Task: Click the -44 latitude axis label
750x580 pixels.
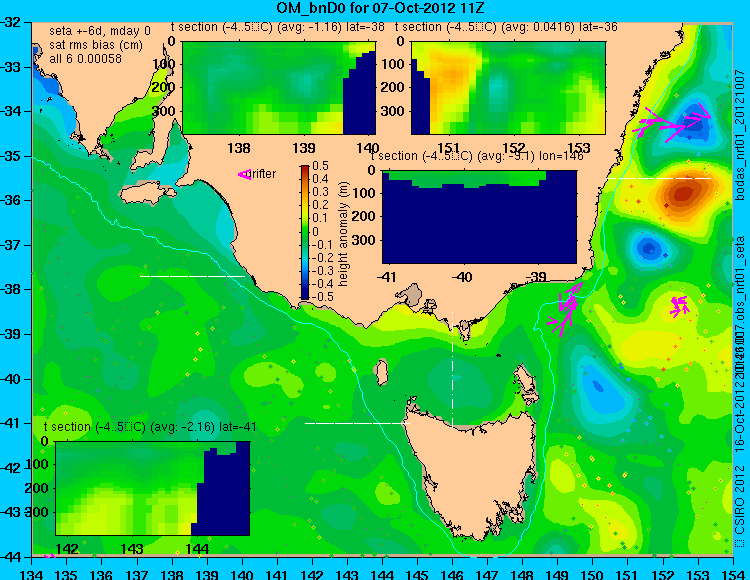Action: (10, 557)
